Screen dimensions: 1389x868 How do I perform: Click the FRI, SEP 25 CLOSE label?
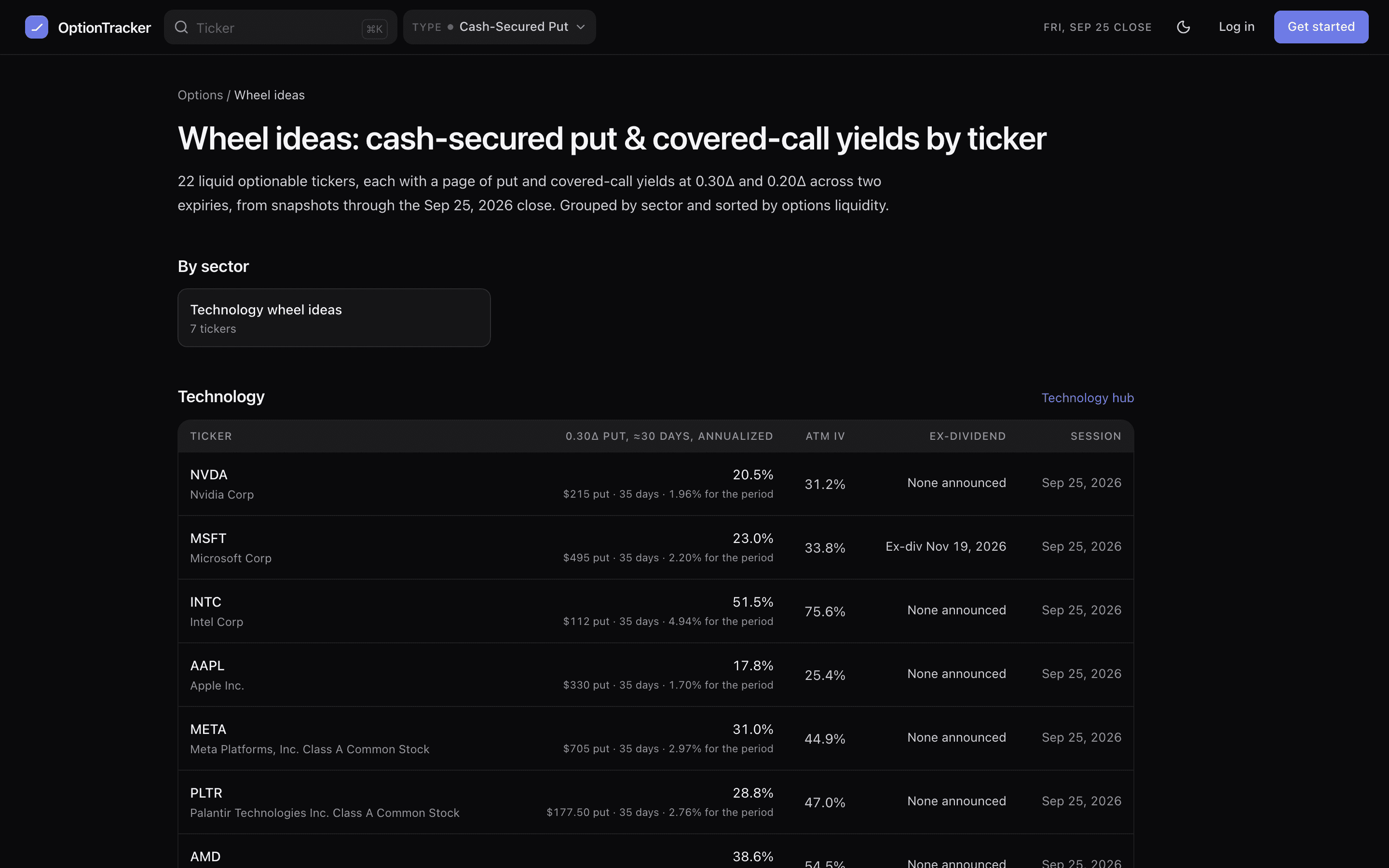tap(1097, 27)
